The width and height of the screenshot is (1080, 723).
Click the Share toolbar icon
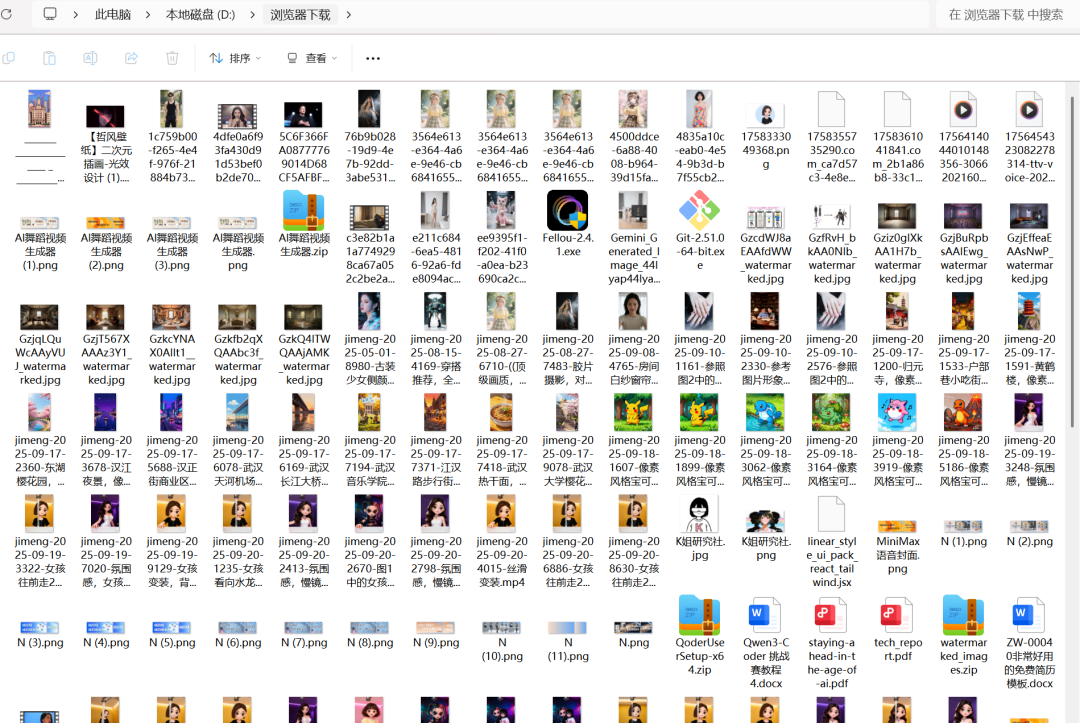pyautogui.click(x=131, y=58)
